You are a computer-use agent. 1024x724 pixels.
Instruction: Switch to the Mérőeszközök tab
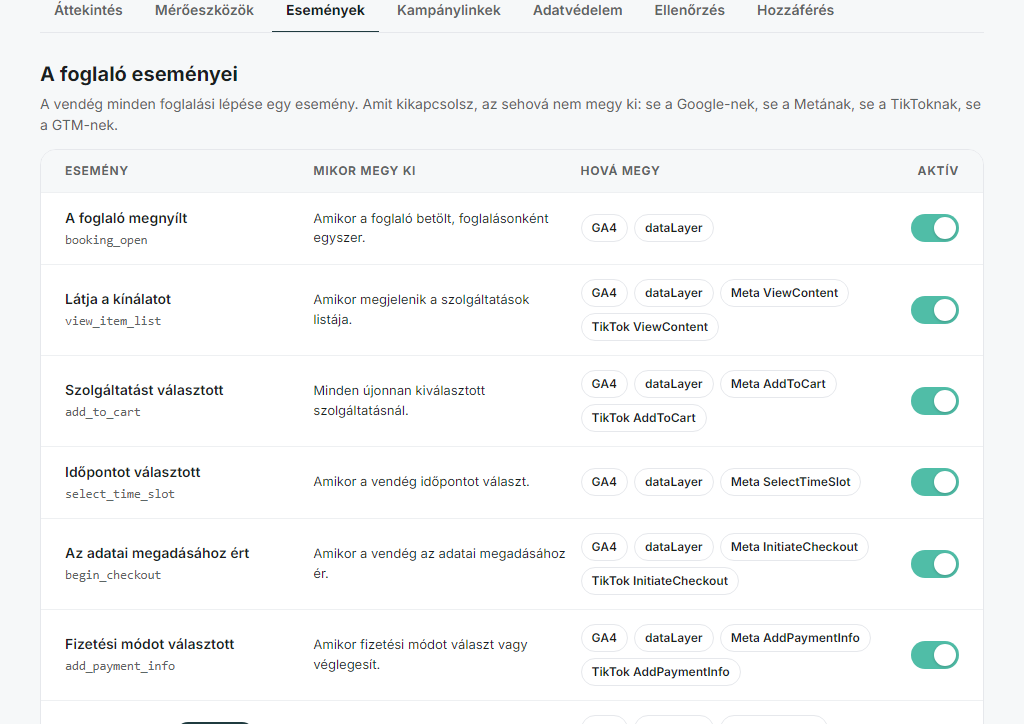pyautogui.click(x=204, y=10)
